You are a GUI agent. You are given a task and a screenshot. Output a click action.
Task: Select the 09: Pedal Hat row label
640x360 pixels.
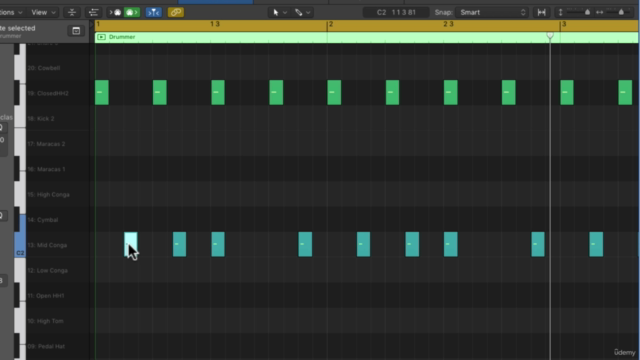tap(46, 347)
